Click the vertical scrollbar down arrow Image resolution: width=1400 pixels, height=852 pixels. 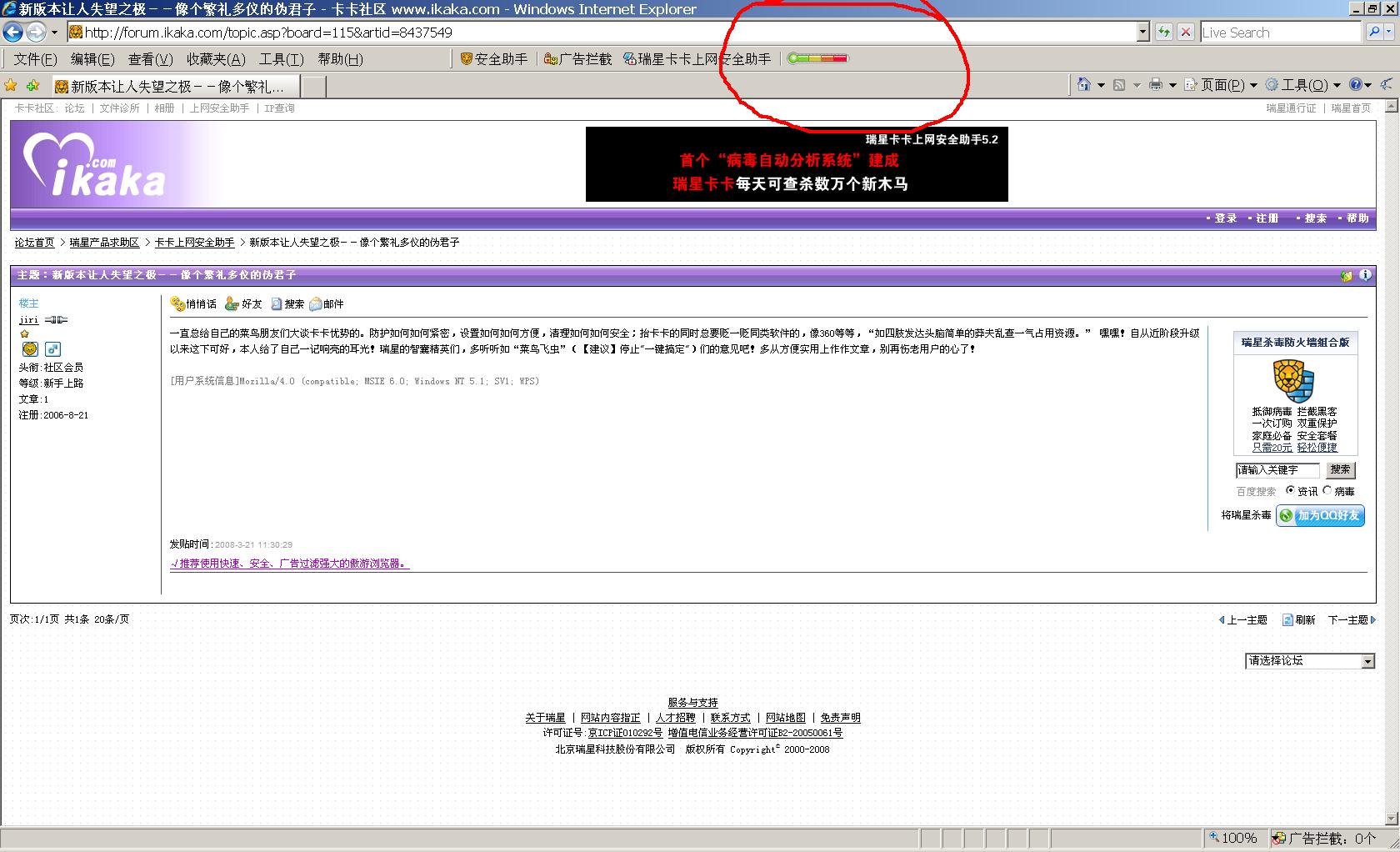[1390, 819]
